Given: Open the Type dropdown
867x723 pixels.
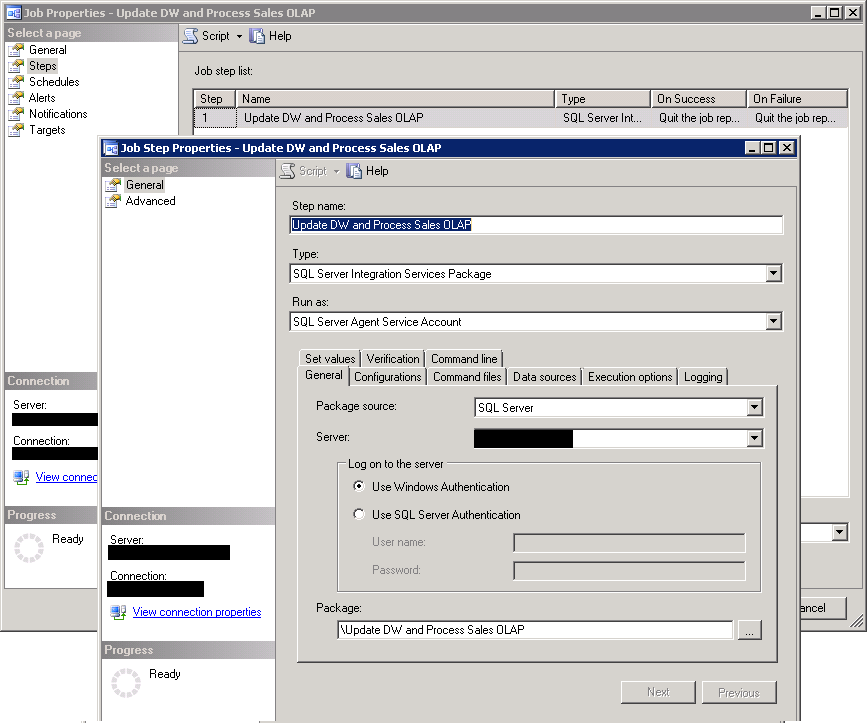Looking at the screenshot, I should click(x=774, y=273).
